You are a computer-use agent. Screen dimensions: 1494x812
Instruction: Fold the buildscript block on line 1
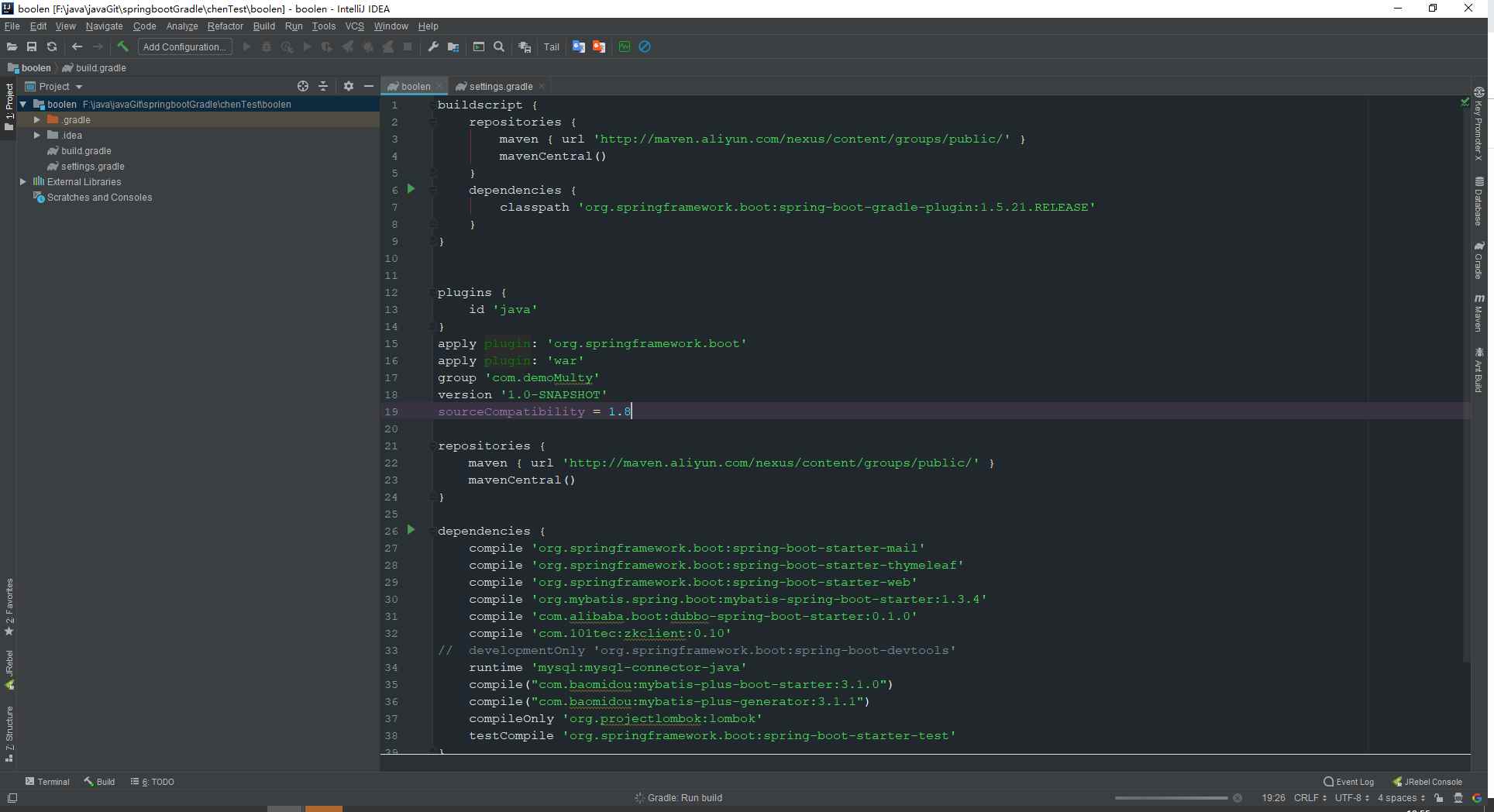[432, 105]
